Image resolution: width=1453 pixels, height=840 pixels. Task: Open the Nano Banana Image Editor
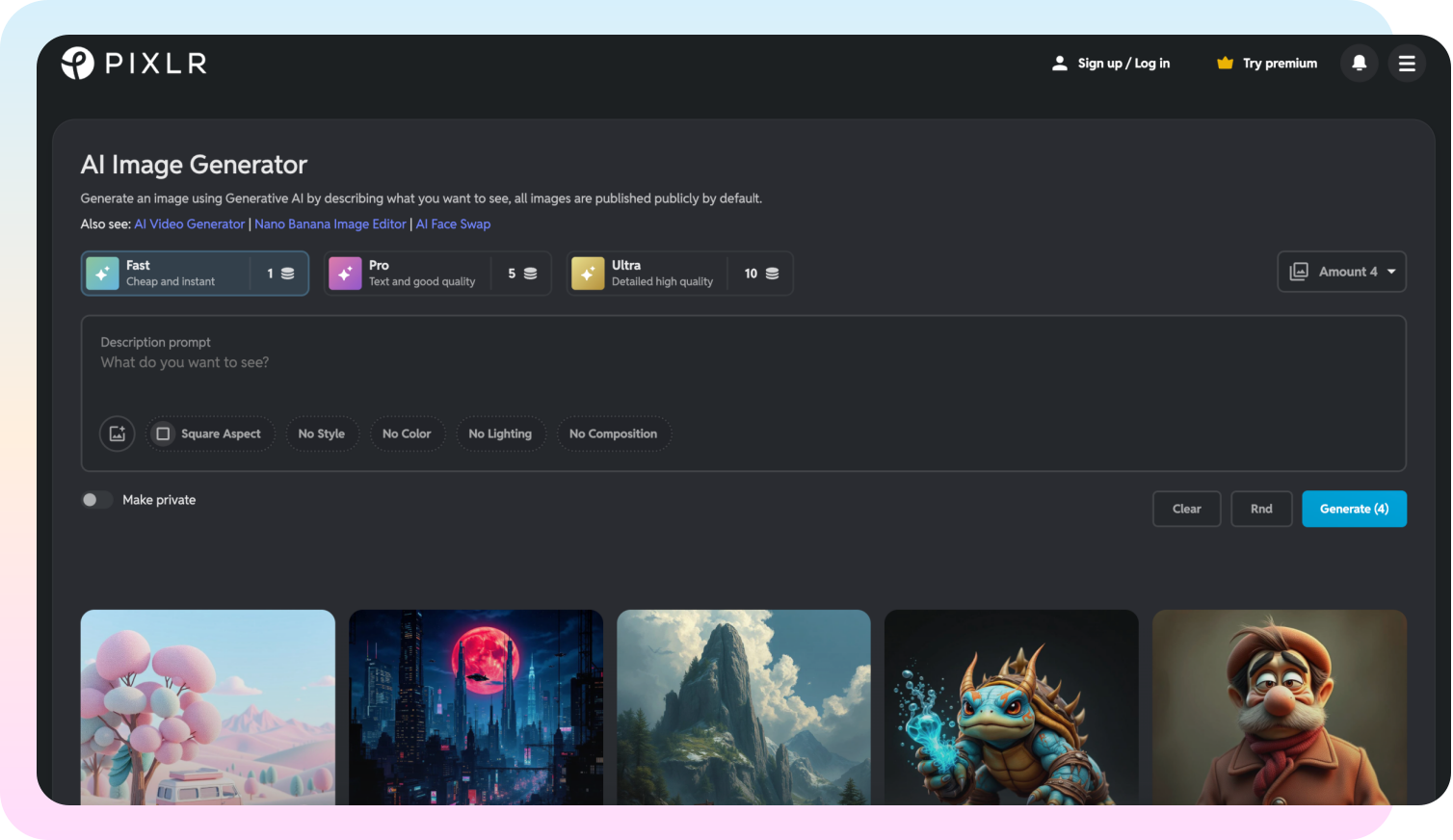[330, 223]
